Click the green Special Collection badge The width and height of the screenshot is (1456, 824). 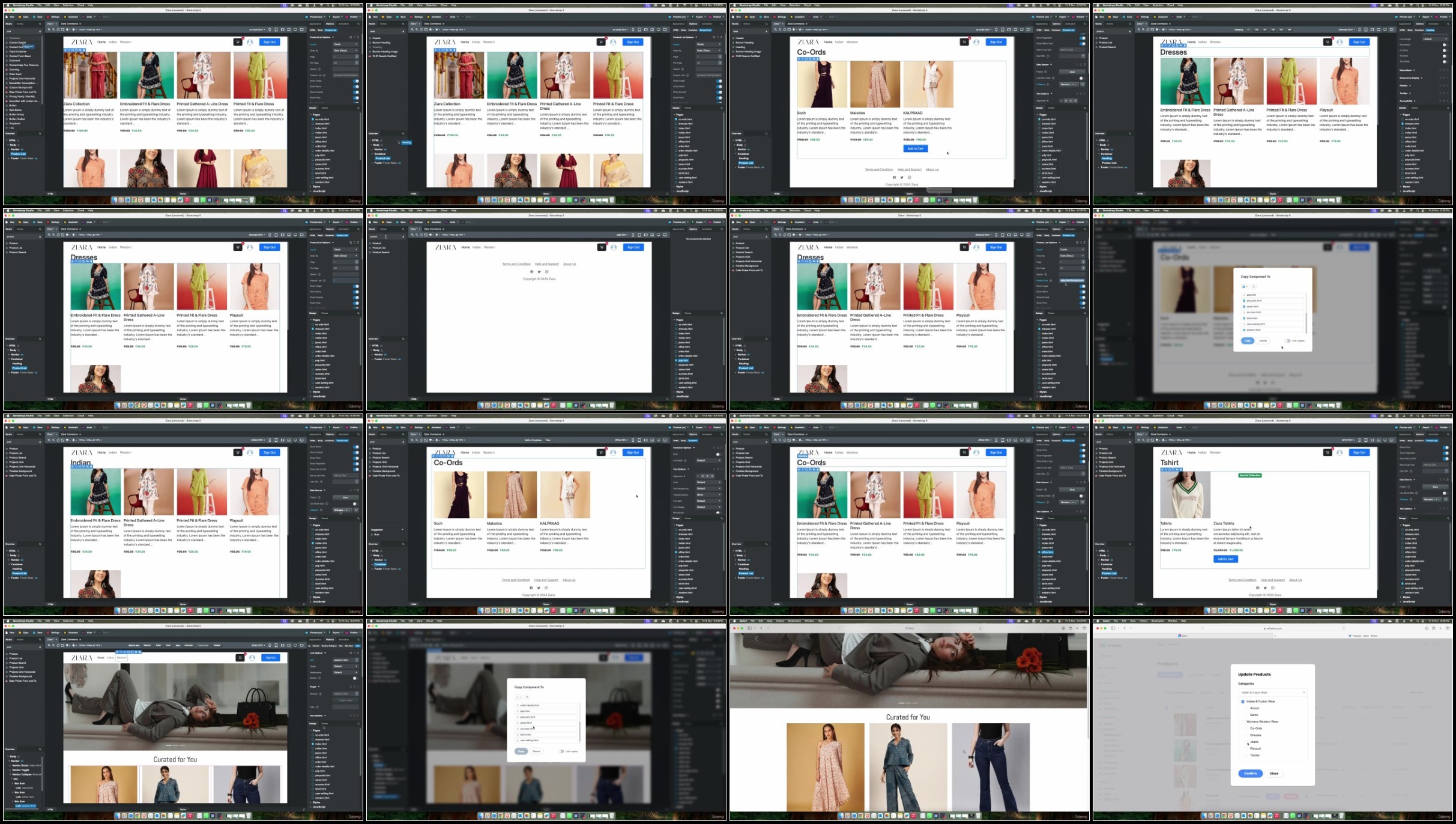(x=1250, y=475)
